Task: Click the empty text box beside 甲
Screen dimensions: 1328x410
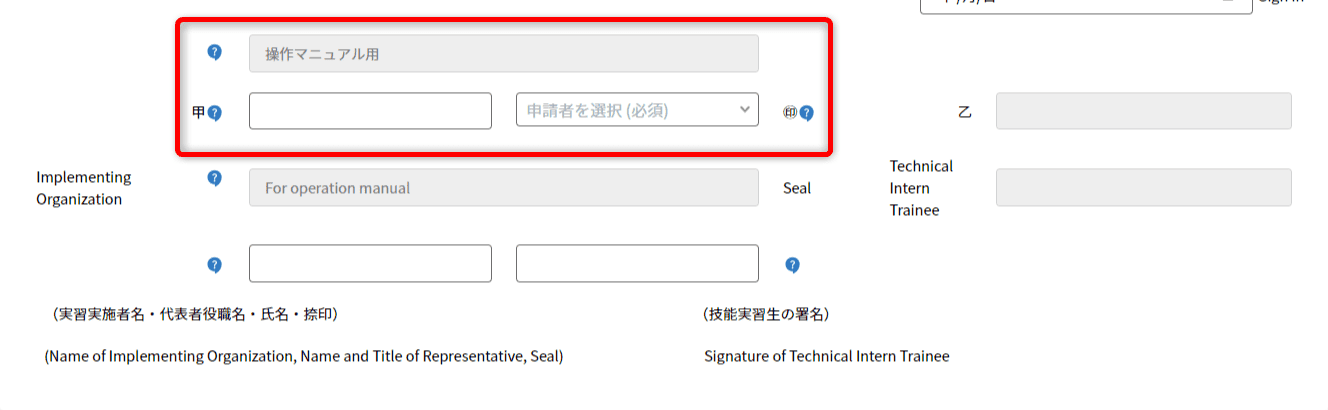Action: pyautogui.click(x=370, y=111)
